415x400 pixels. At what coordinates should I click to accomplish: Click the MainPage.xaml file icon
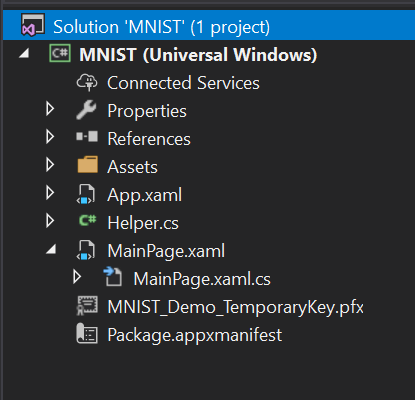[x=86, y=250]
